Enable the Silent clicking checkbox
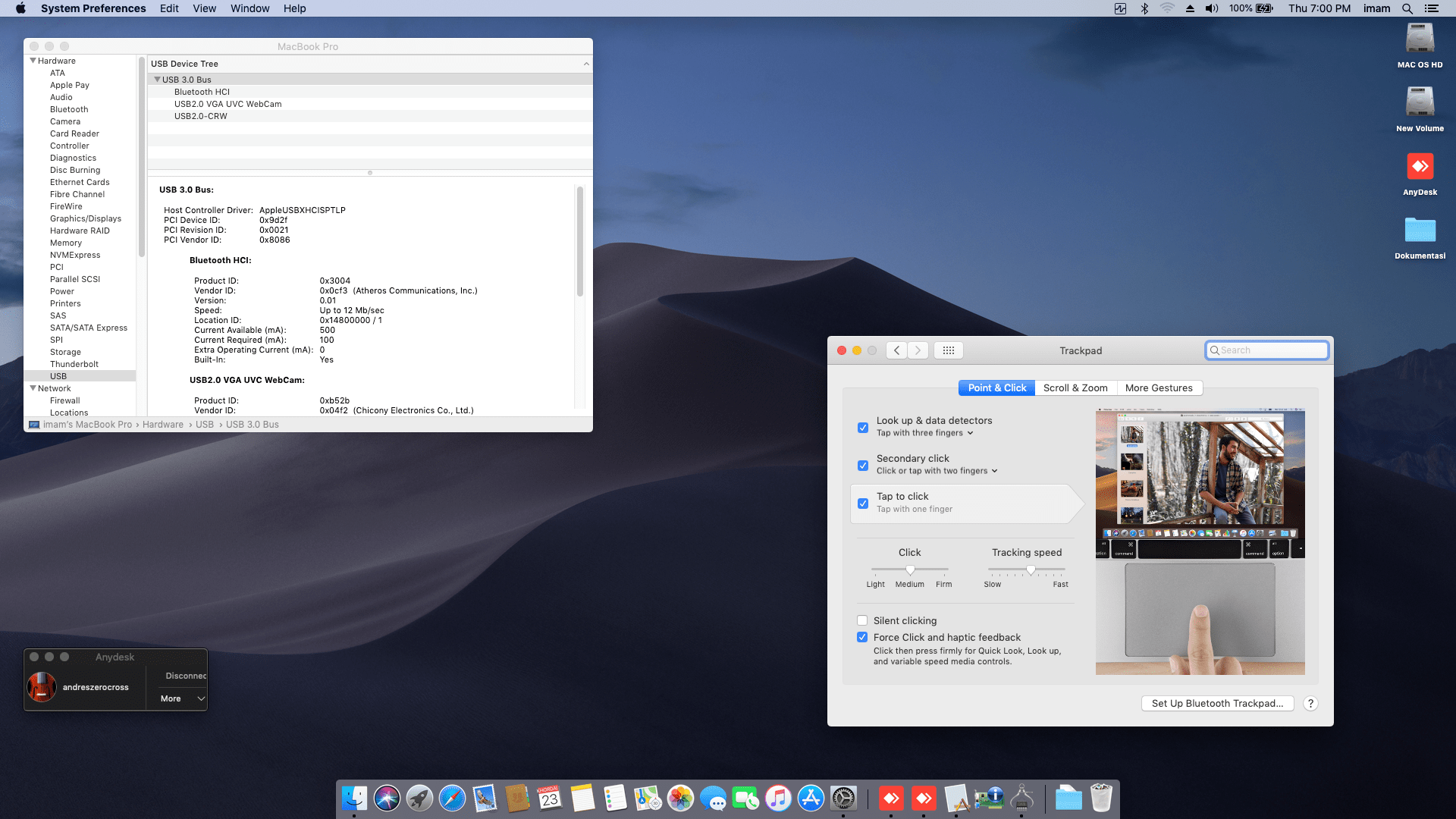The width and height of the screenshot is (1456, 819). click(x=862, y=620)
